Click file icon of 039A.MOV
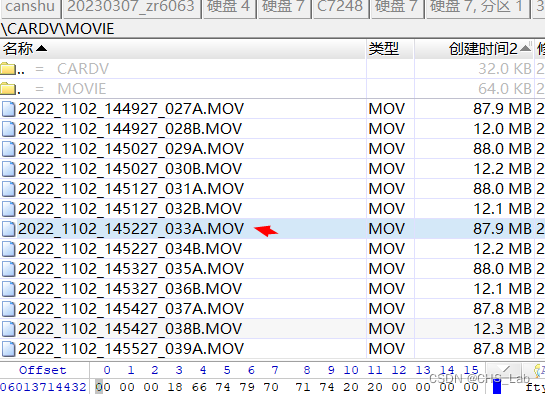The width and height of the screenshot is (545, 394). (x=8, y=349)
